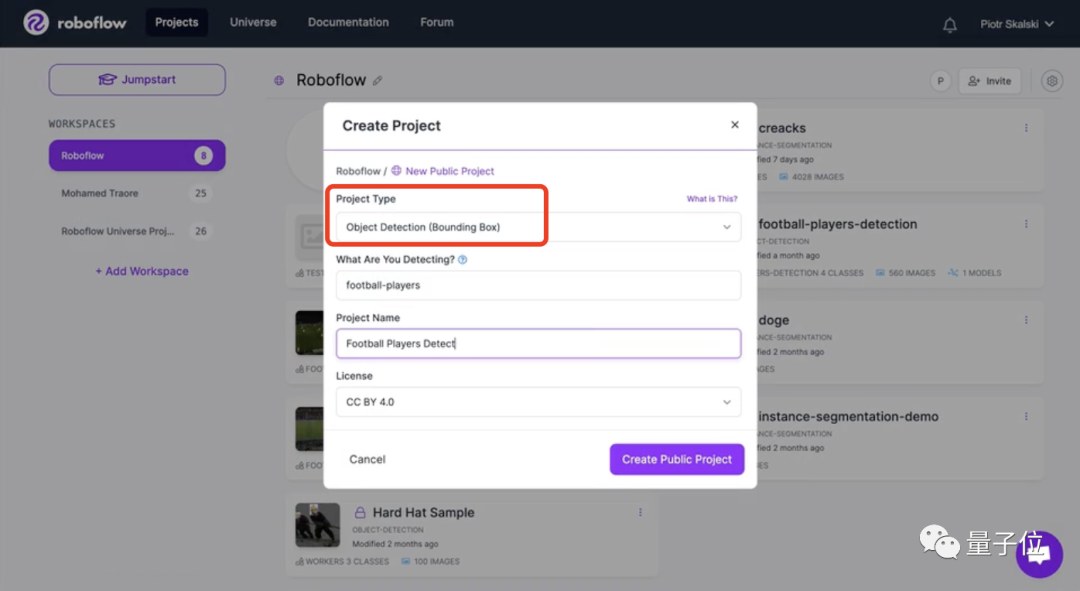Viewport: 1080px width, 591px height.
Task: Expand Piotr Skalski user menu
Action: pos(1017,24)
